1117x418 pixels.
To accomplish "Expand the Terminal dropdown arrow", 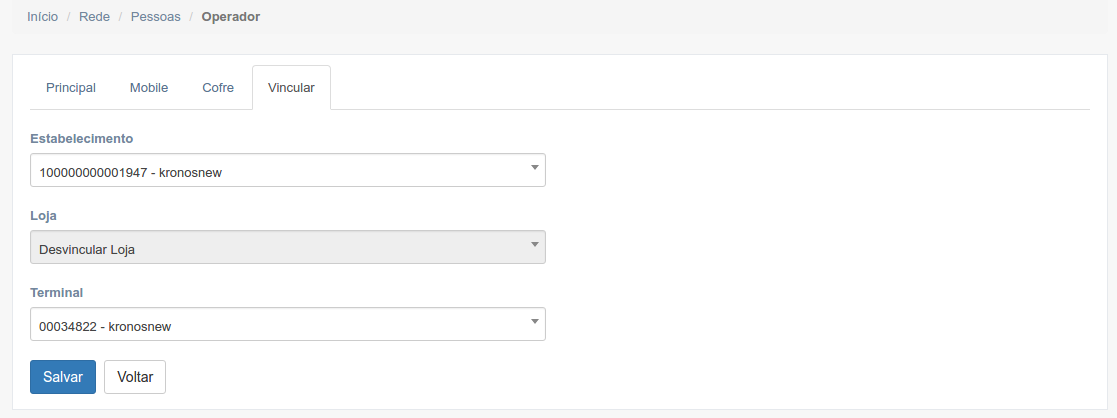I will pyautogui.click(x=534, y=321).
